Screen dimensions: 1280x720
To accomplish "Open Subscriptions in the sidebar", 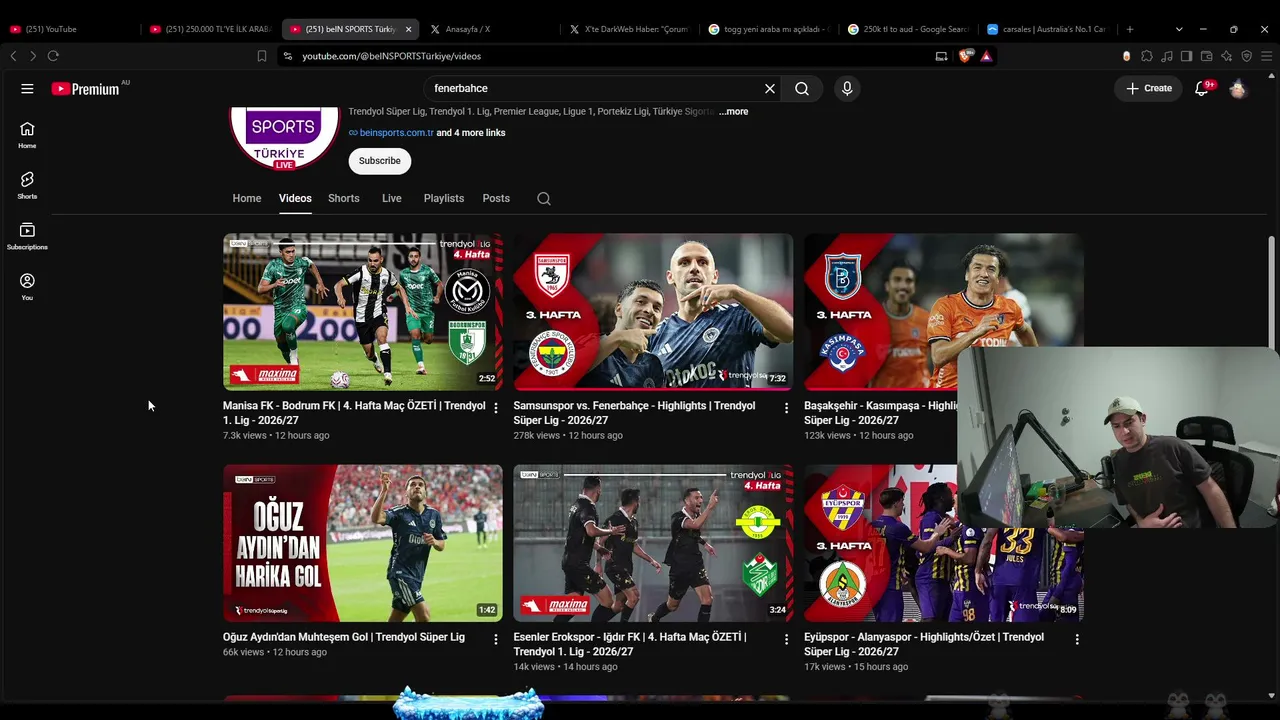I will pyautogui.click(x=27, y=236).
